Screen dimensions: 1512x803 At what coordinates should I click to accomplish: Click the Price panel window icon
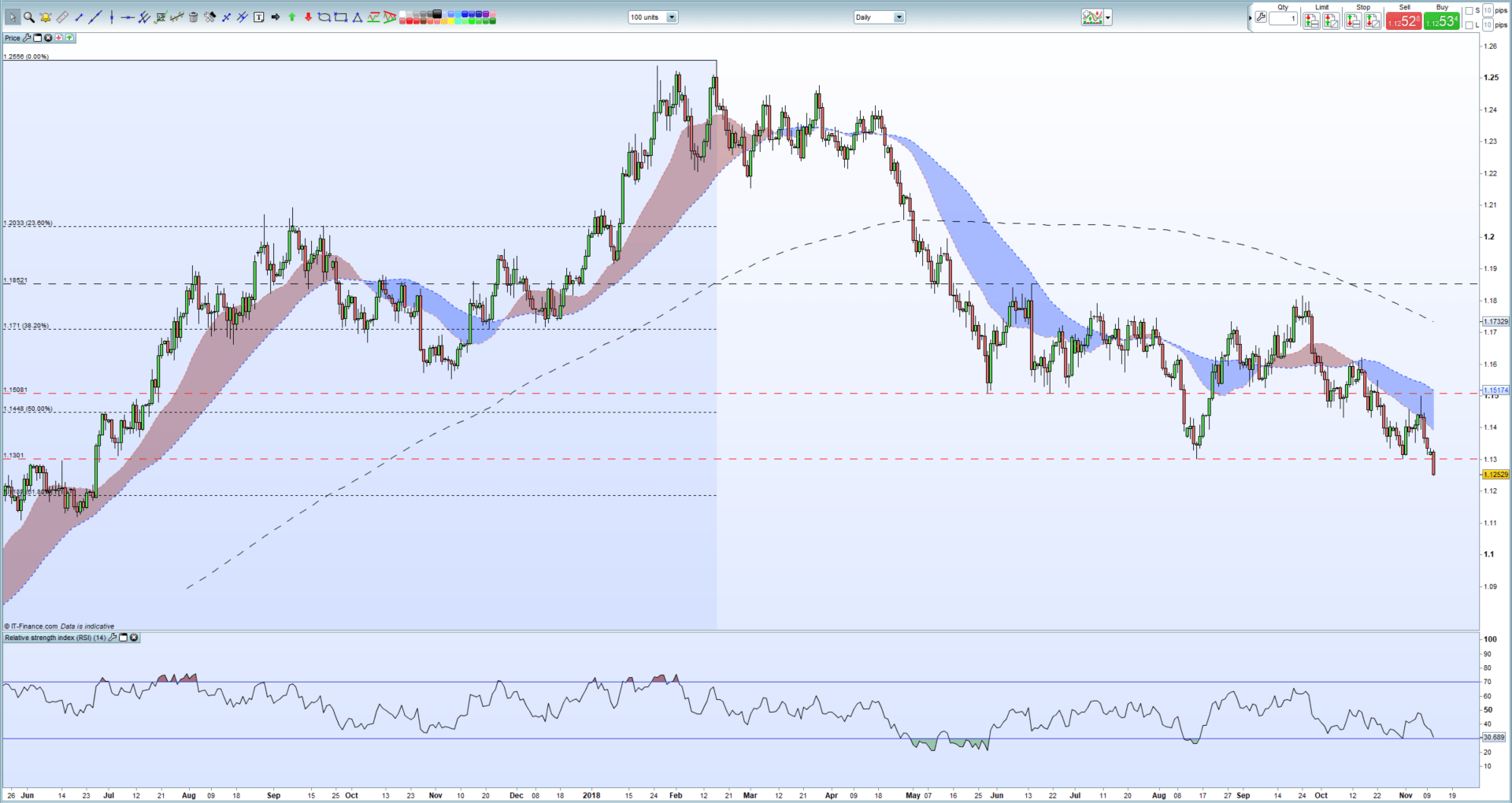(x=37, y=38)
